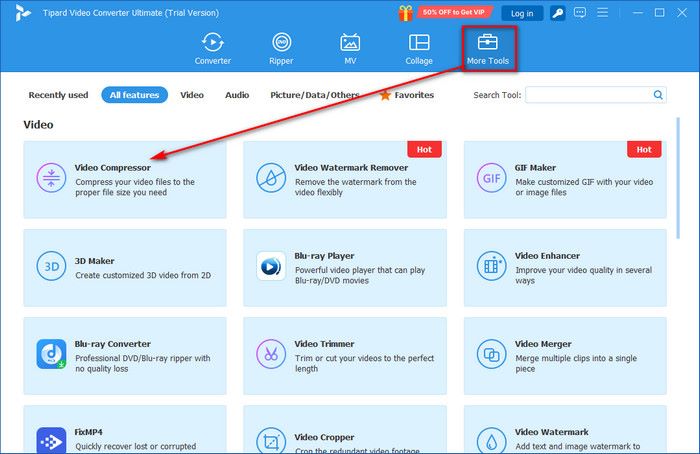
Task: Switch to the Audio category tab
Action: pos(237,95)
